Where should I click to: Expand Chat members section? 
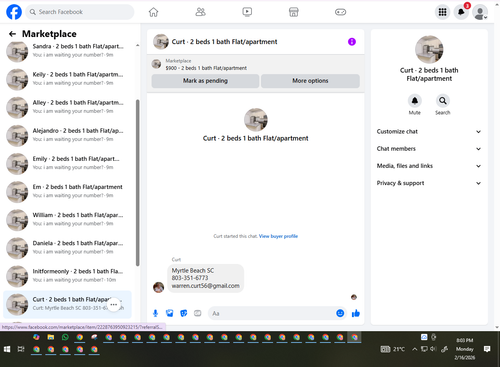[429, 149]
